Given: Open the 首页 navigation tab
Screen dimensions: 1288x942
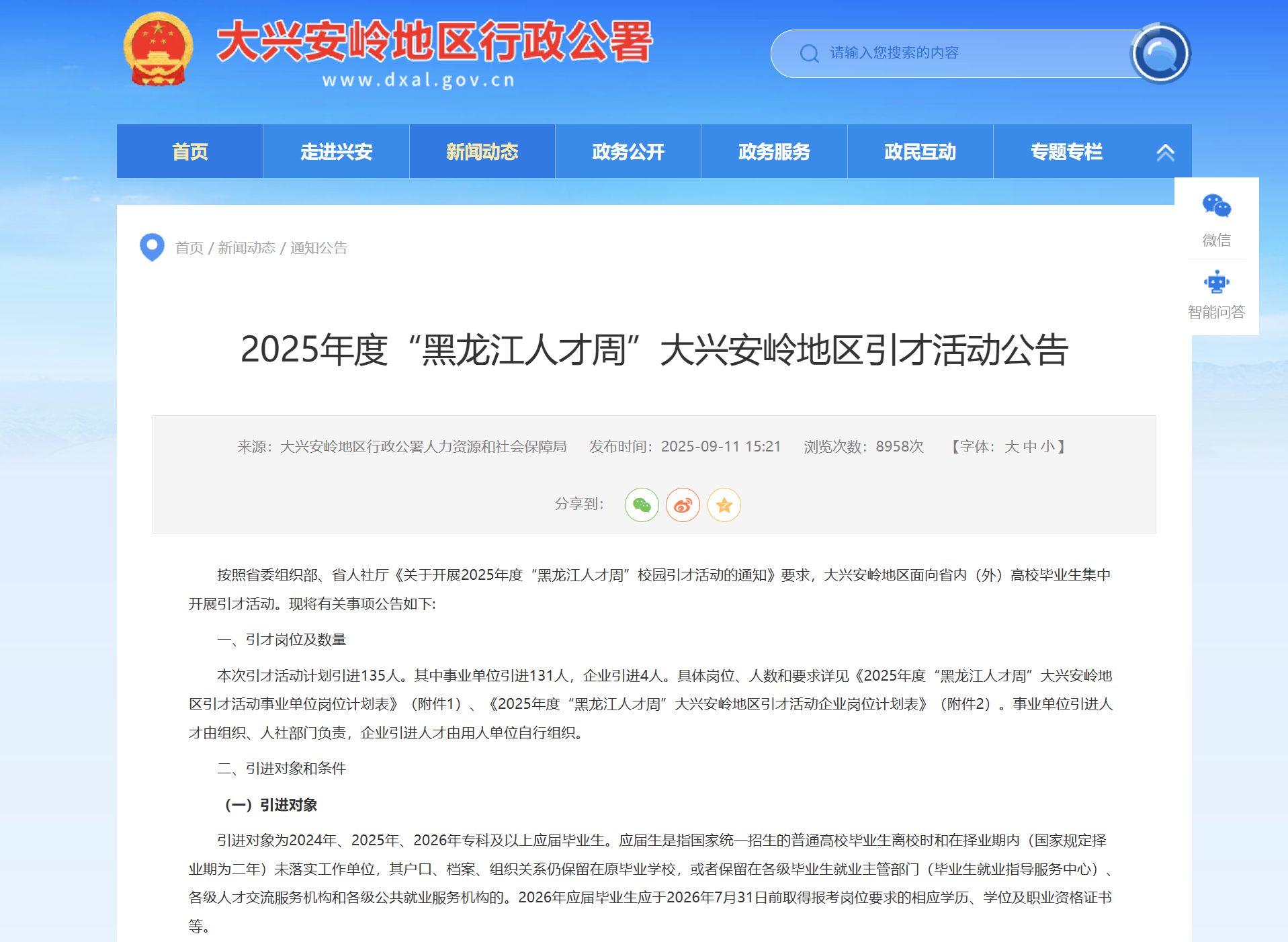Looking at the screenshot, I should 190,152.
